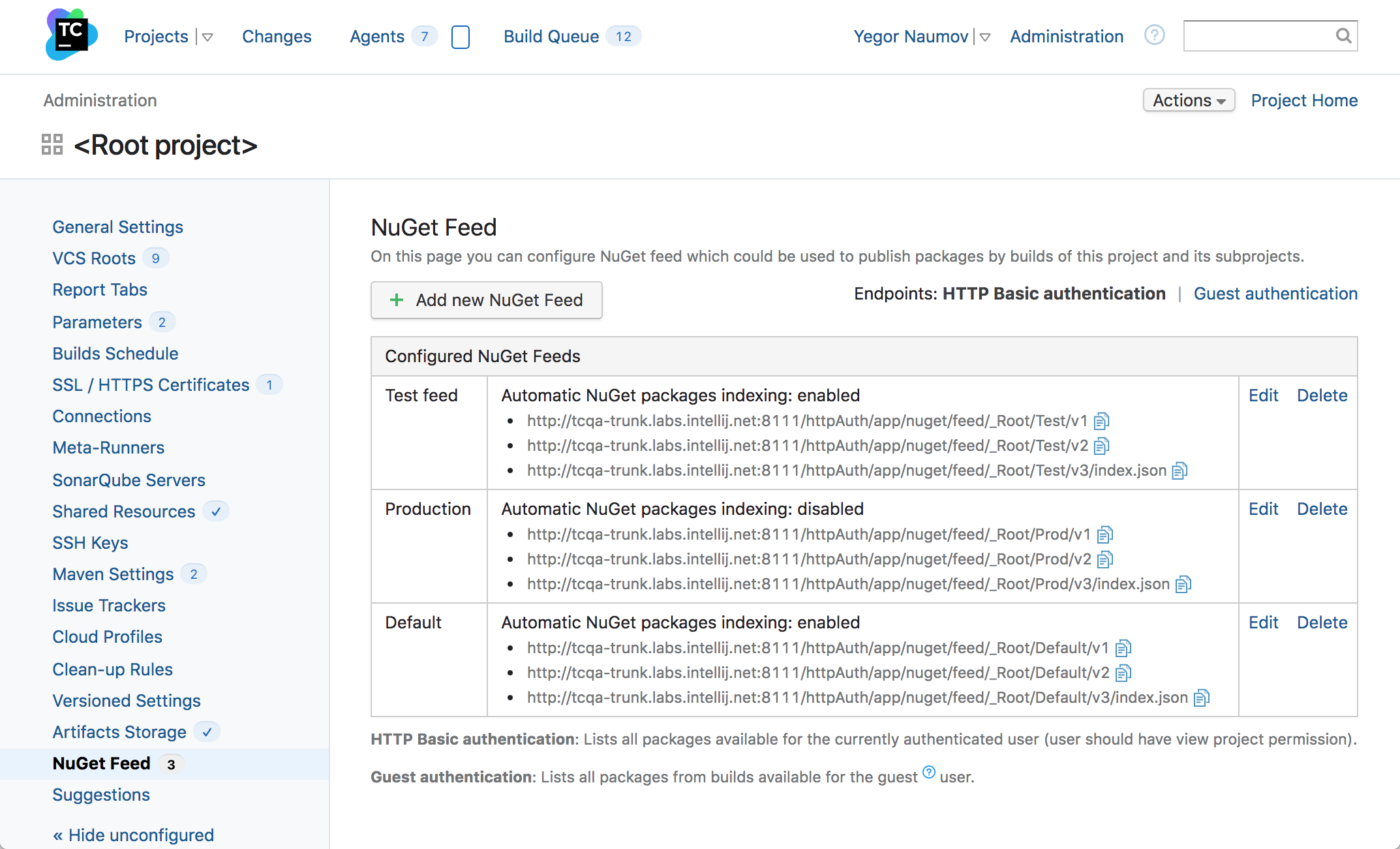This screenshot has width=1400, height=849.
Task: Click Guest authentication link
Action: point(1277,294)
